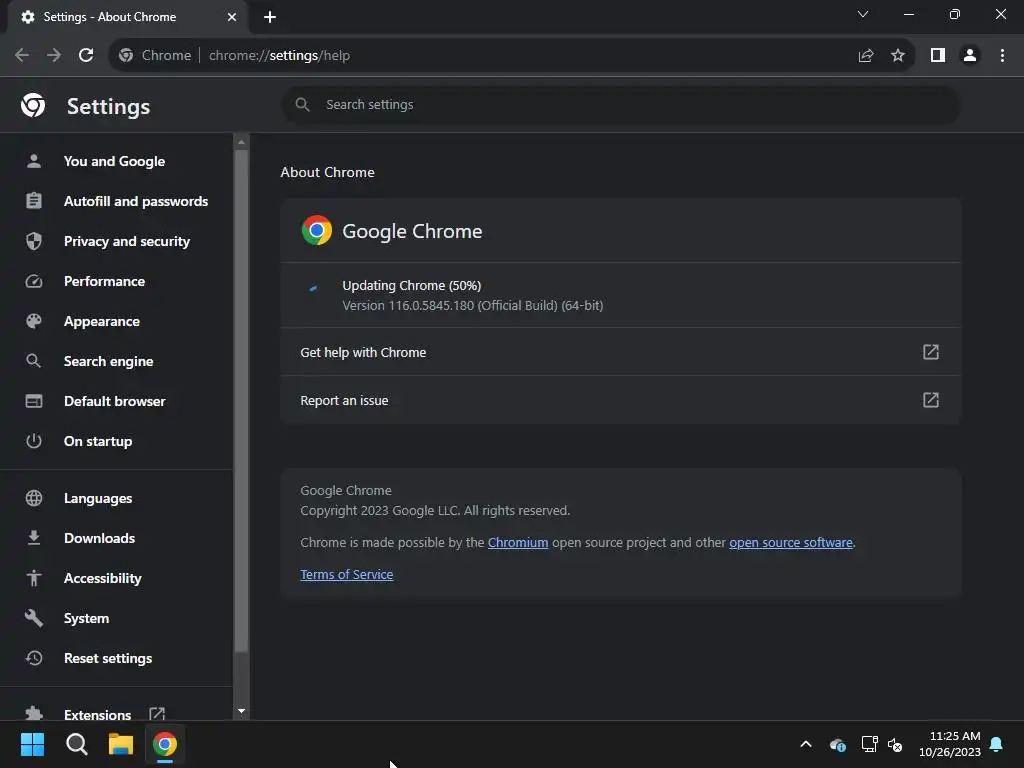Click the Report an issue row

point(620,400)
